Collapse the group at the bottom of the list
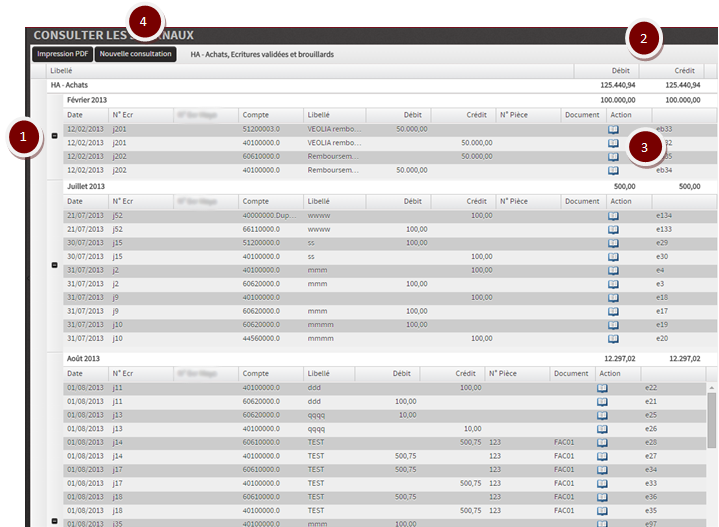This screenshot has width=719, height=527. click(x=54, y=521)
